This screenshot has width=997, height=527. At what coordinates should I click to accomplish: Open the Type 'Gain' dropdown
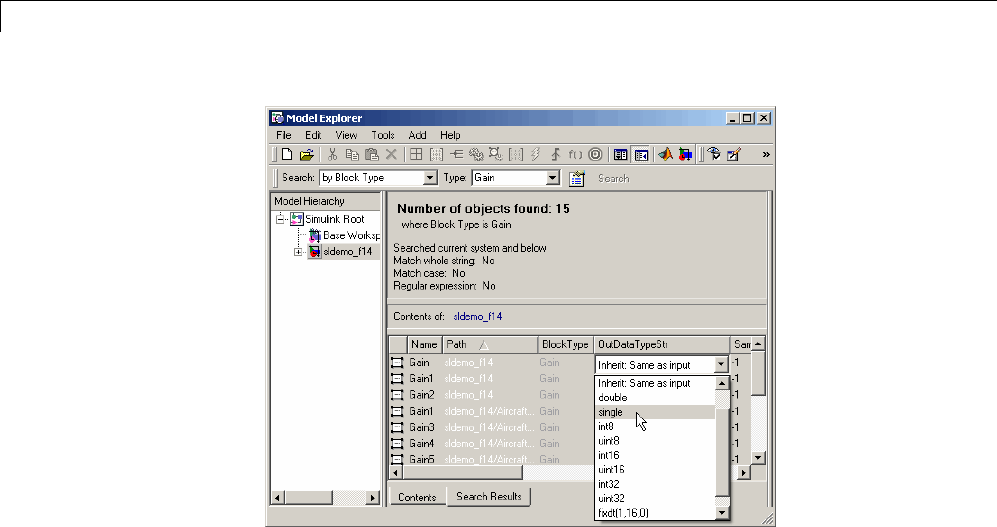click(553, 178)
